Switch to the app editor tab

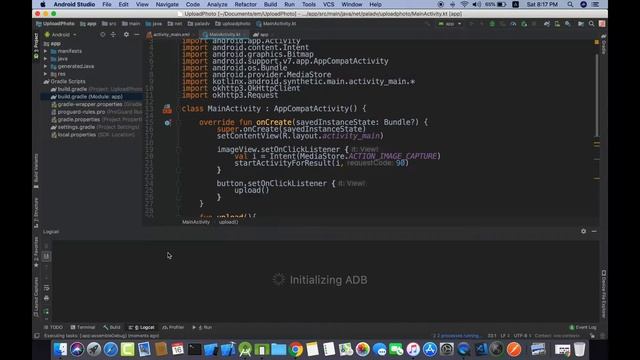261,35
